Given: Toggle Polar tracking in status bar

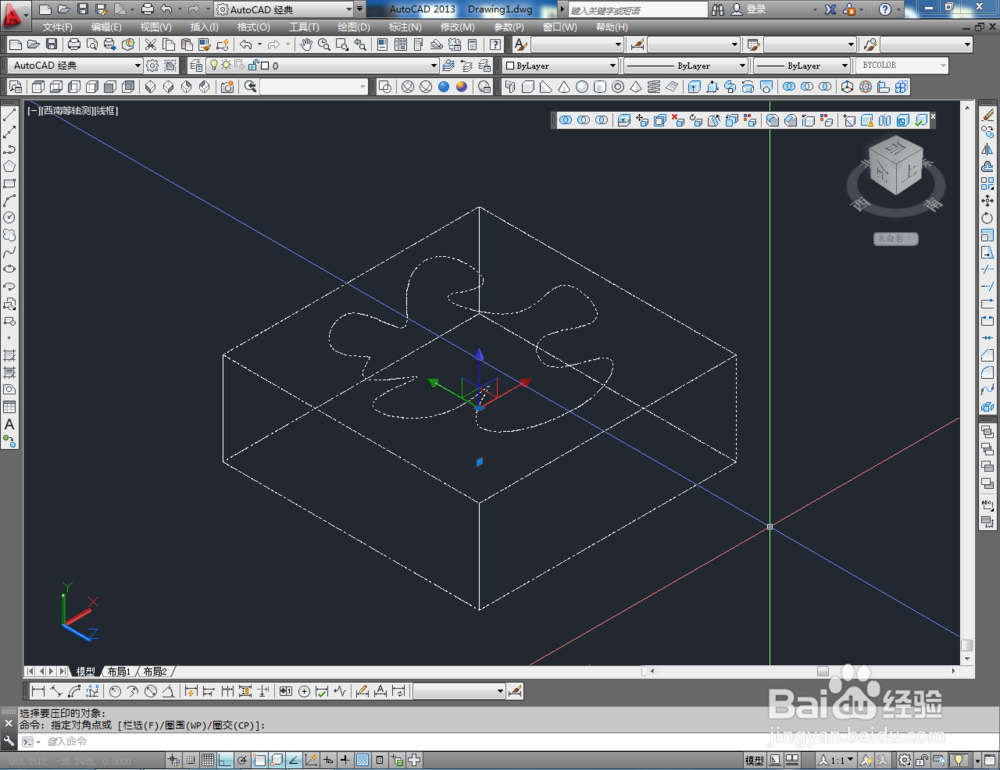Looking at the screenshot, I should pos(242,760).
